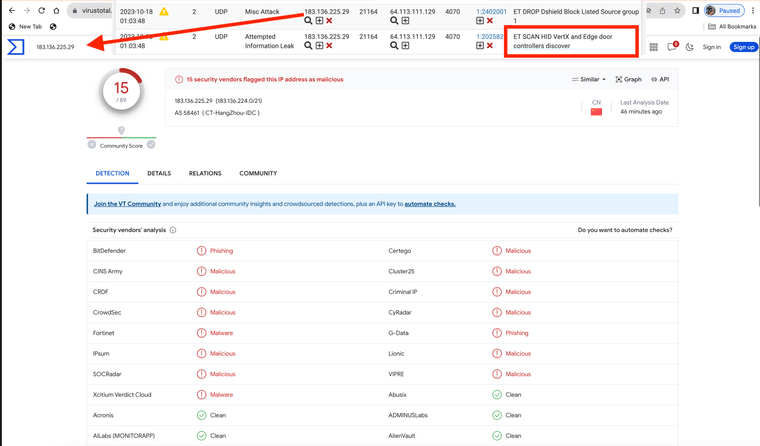Image resolution: width=760 pixels, height=446 pixels.
Task: Open the Chrome three-dot menu
Action: click(x=753, y=10)
